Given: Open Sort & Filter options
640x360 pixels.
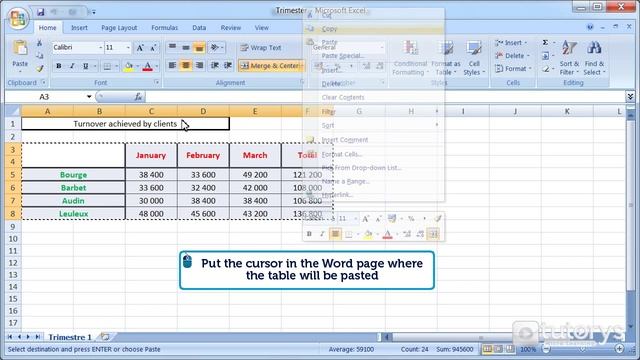Looking at the screenshot, I should pyautogui.click(x=569, y=58).
